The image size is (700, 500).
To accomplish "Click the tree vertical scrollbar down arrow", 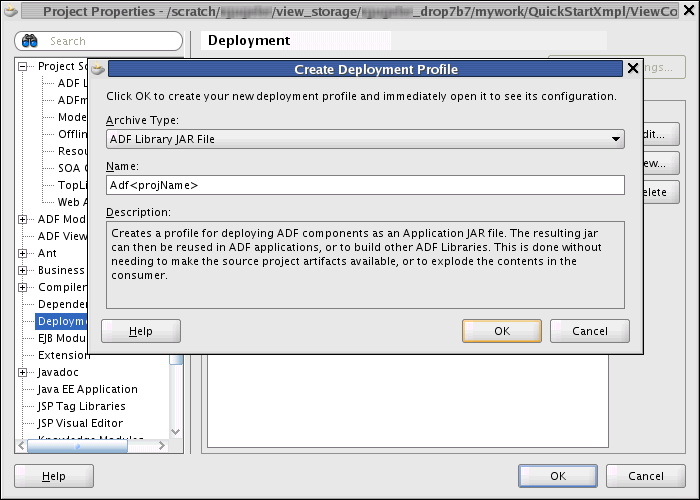I will click(176, 432).
